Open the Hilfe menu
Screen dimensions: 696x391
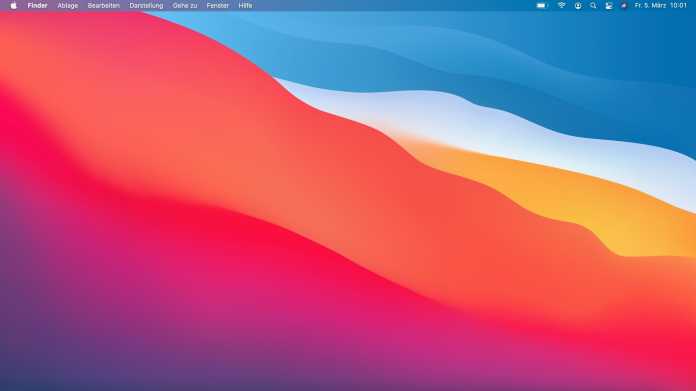click(245, 6)
